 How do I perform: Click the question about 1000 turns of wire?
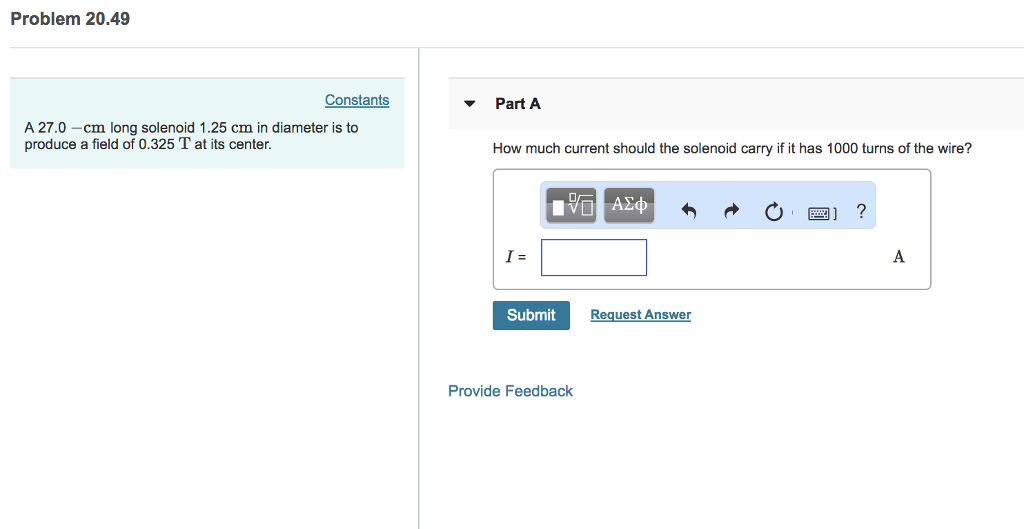(x=732, y=148)
